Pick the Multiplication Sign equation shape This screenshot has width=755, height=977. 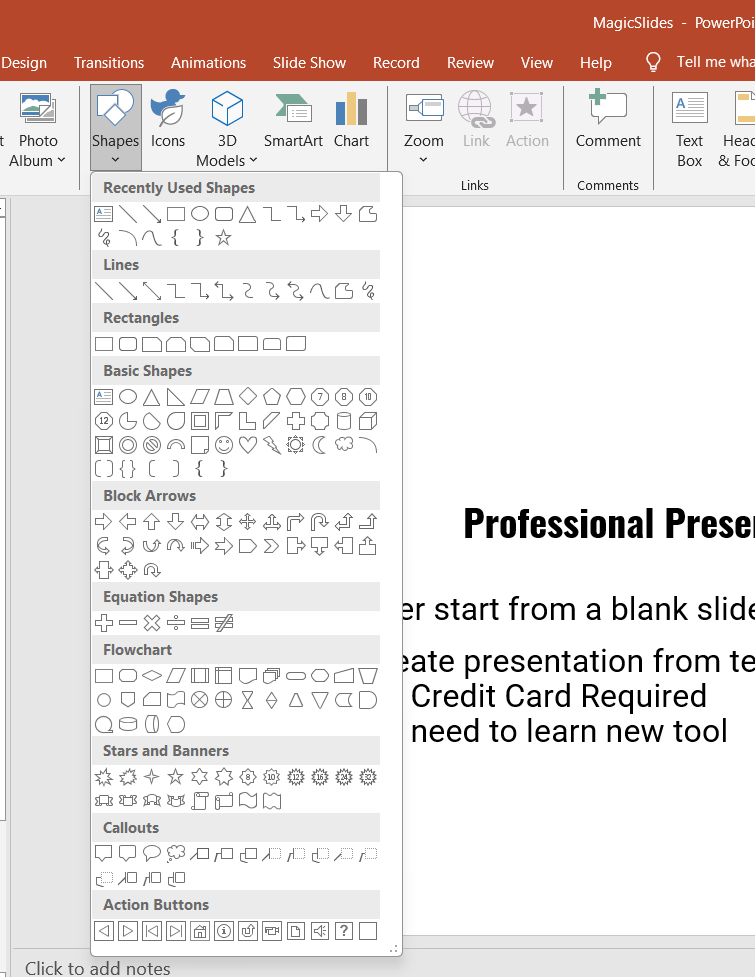(151, 622)
